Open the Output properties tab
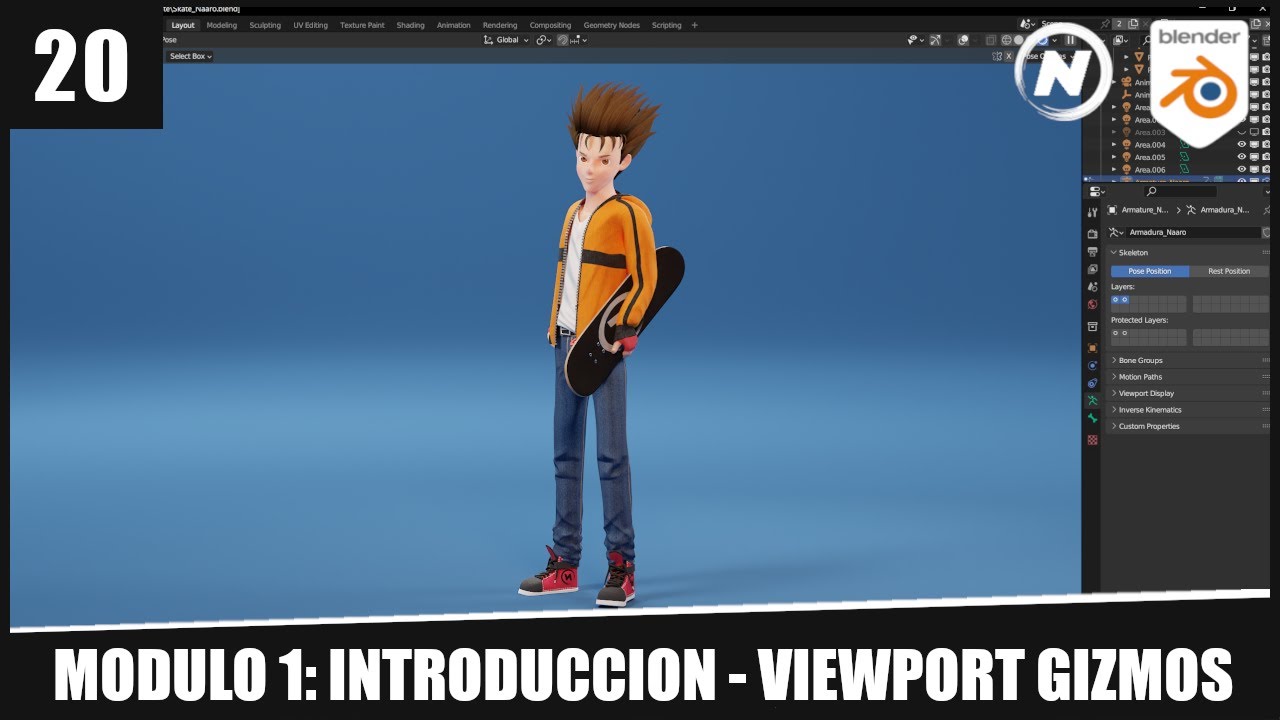Image resolution: width=1280 pixels, height=720 pixels. [x=1092, y=252]
